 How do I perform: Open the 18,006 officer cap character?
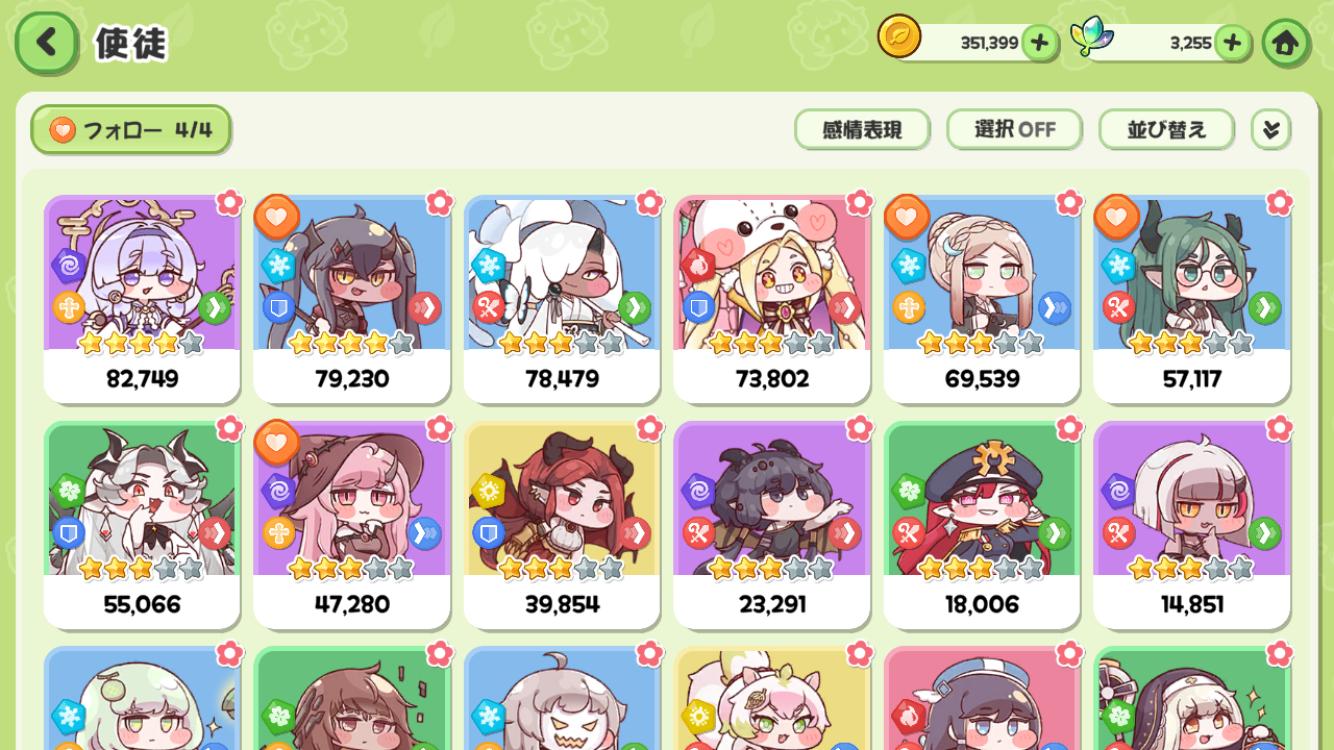[x=982, y=525]
